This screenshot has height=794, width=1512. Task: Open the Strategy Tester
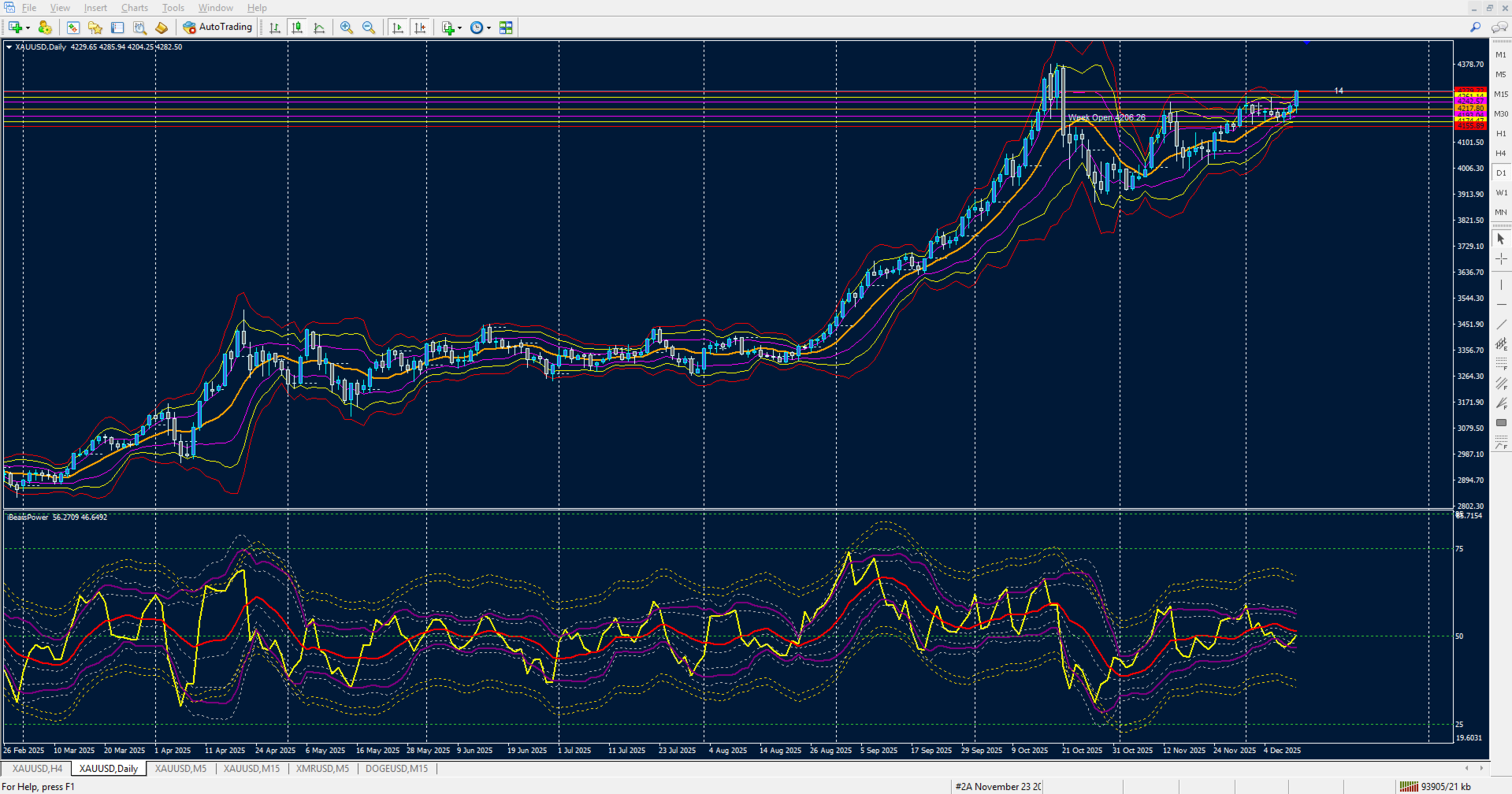(139, 28)
